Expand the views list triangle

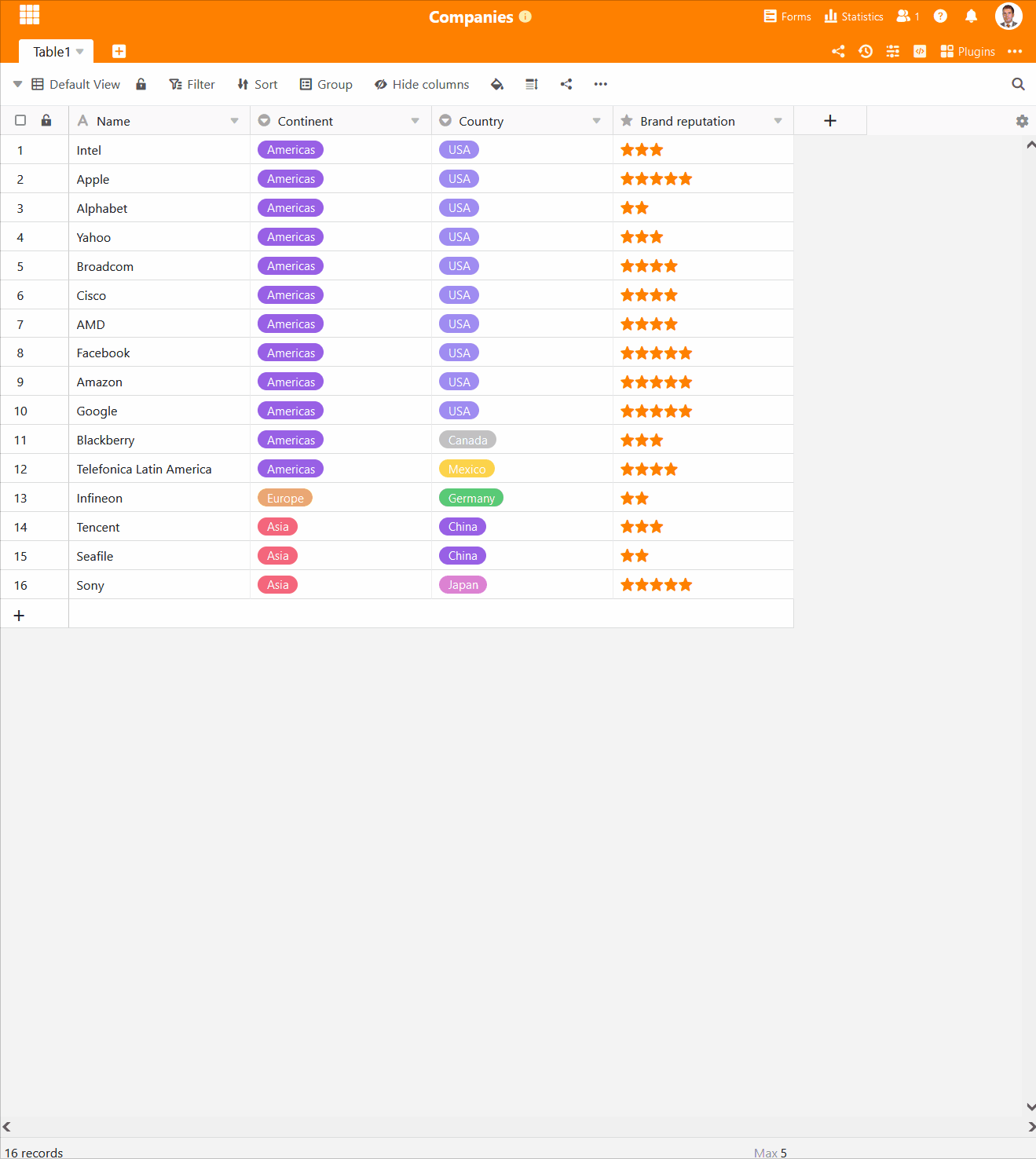click(x=17, y=84)
